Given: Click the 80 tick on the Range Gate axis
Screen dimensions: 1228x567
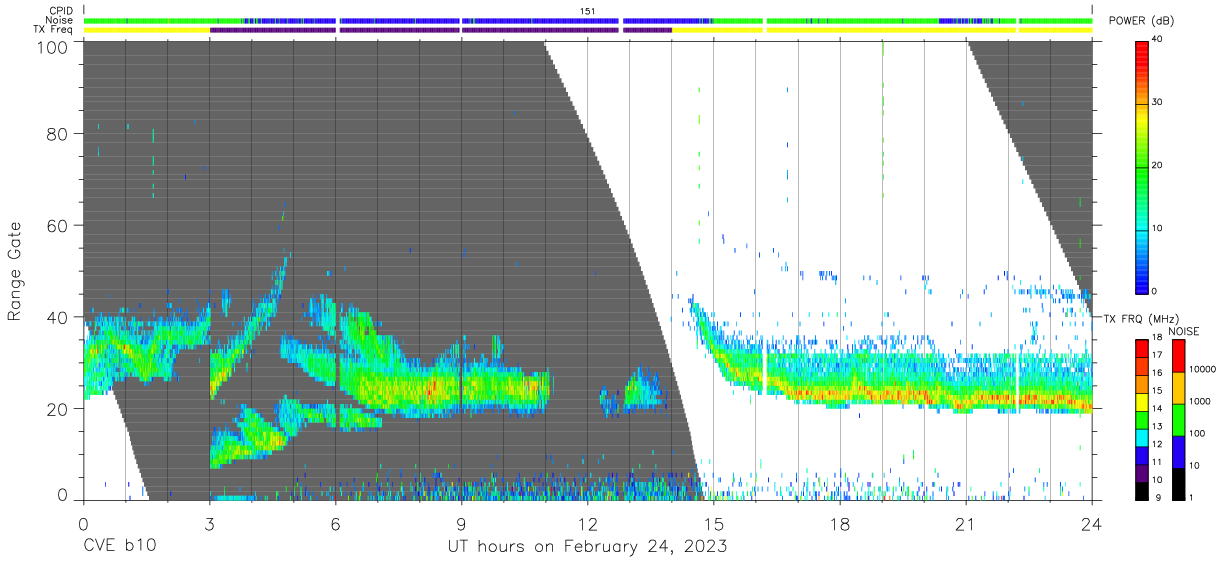Looking at the screenshot, I should [59, 134].
